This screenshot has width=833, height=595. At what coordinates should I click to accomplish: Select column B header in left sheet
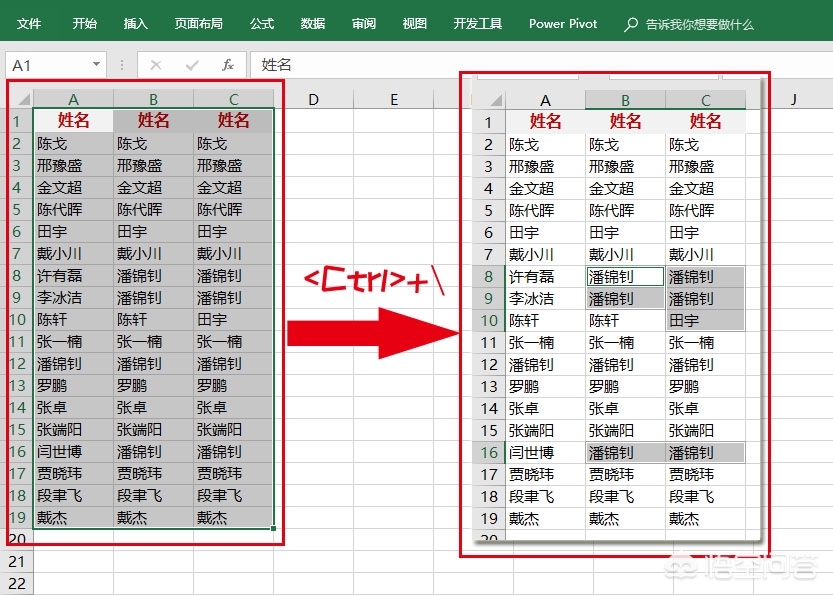[154, 99]
